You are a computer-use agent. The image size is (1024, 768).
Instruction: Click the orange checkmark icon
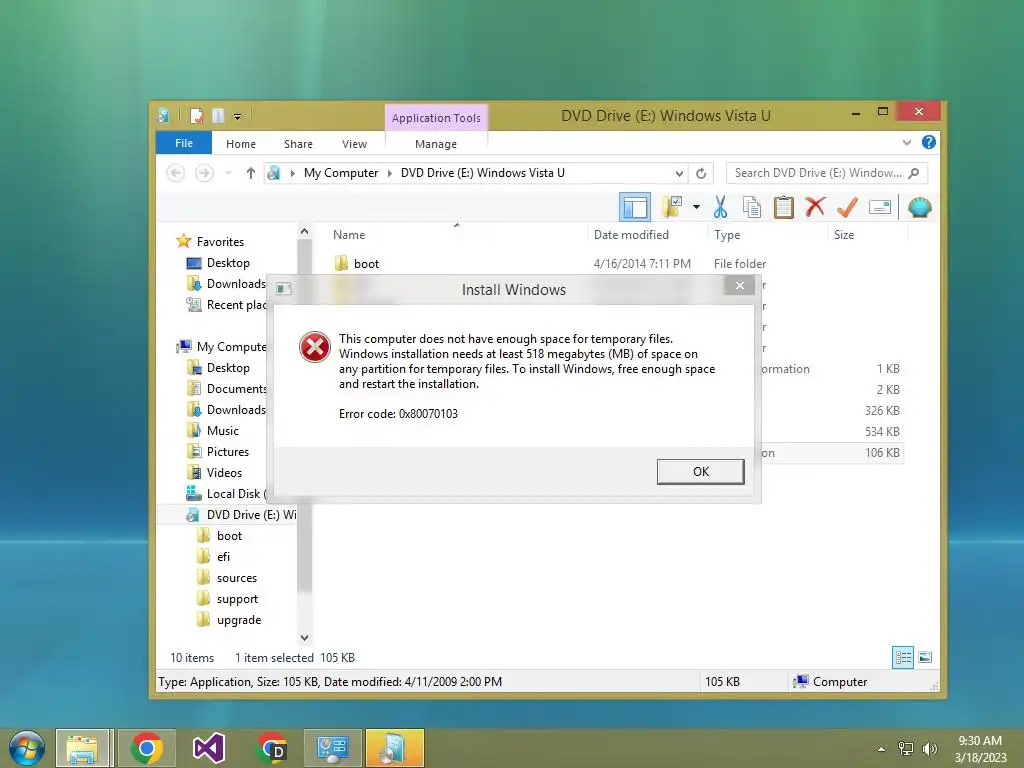847,207
